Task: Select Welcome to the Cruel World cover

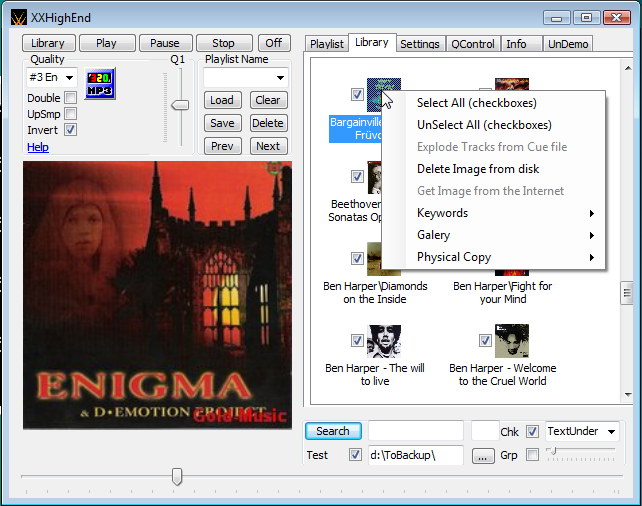Action: pos(512,341)
